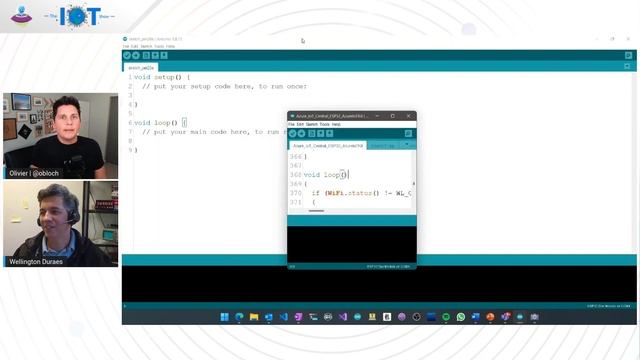Screen dimensions: 640x360
Task: Open Microsoft Edge from the taskbar
Action: click(239, 317)
